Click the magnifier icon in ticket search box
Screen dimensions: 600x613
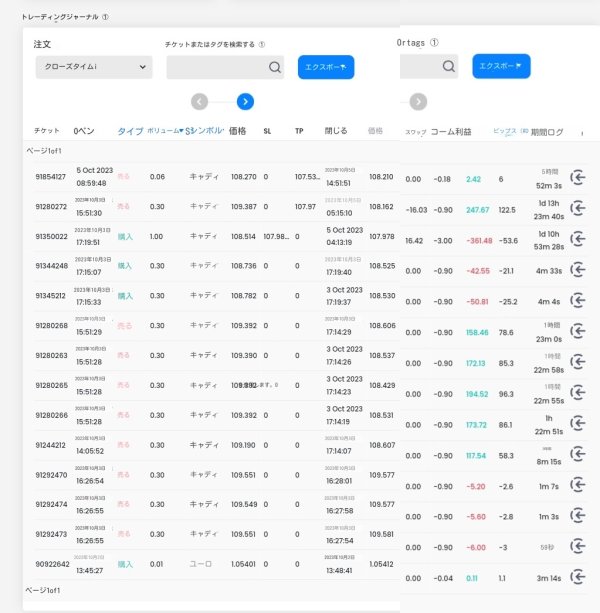tap(275, 67)
